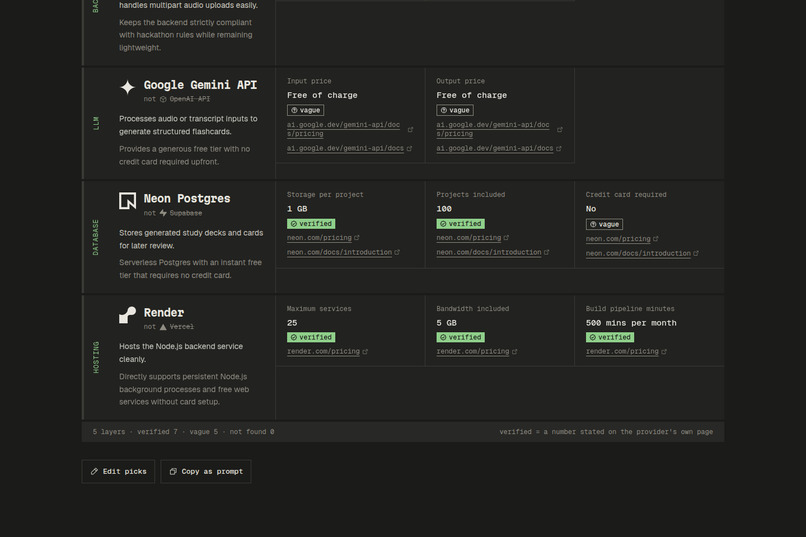
Task: Click the '500 mins per month' value
Action: click(631, 323)
